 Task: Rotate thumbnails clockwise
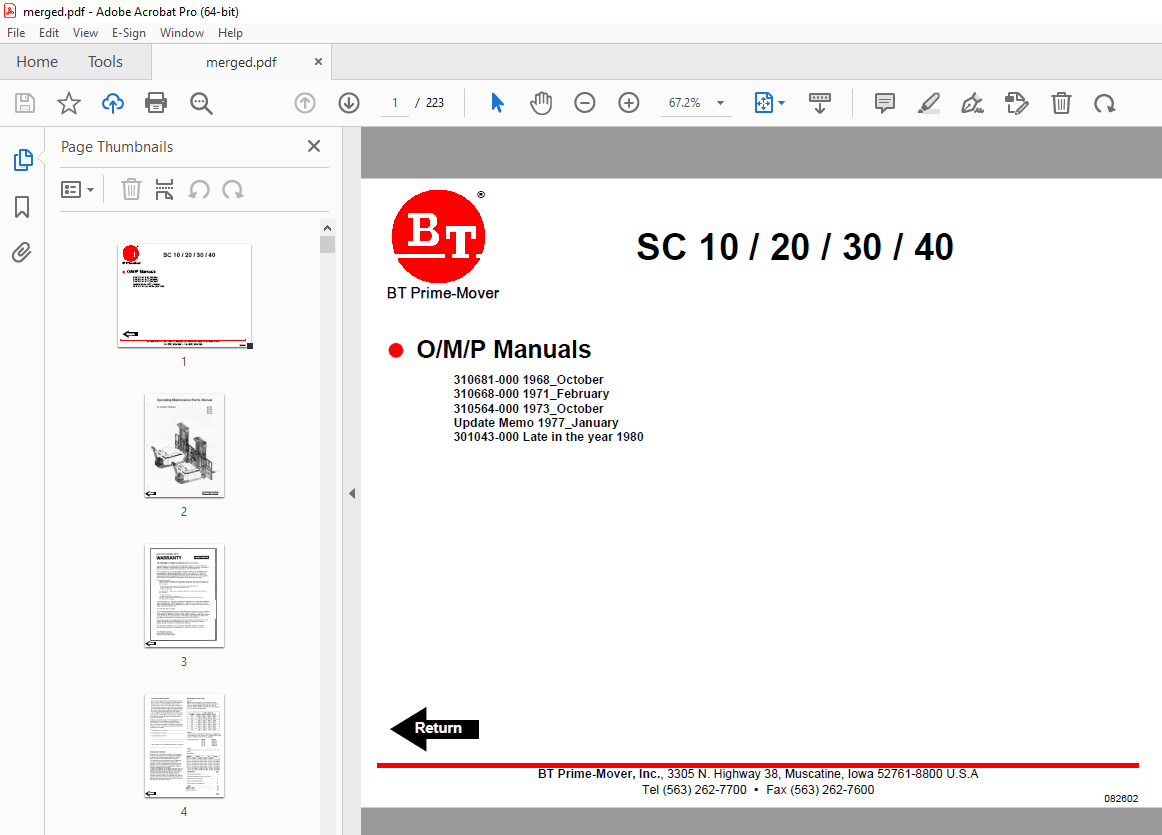[x=233, y=190]
